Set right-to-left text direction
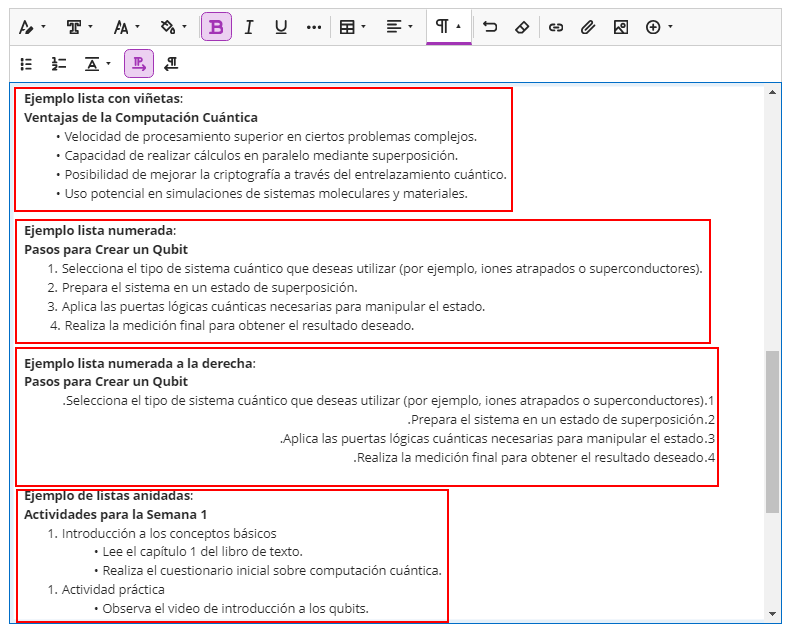The image size is (788, 630). tap(171, 64)
